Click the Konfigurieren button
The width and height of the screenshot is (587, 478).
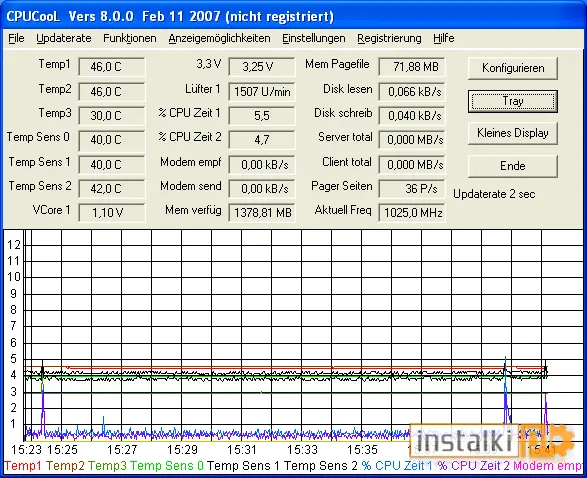click(x=513, y=68)
